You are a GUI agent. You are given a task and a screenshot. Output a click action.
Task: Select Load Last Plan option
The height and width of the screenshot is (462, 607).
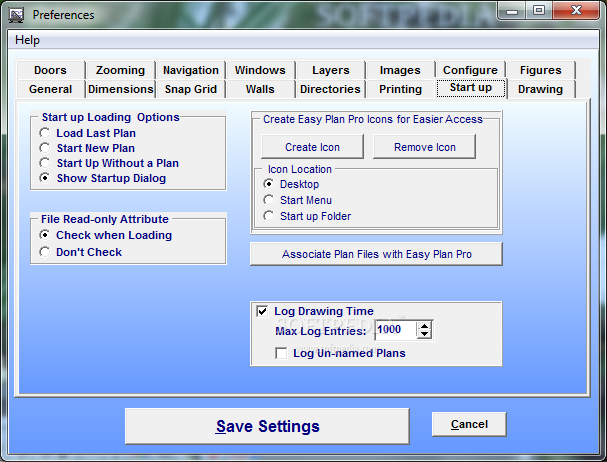pos(87,133)
